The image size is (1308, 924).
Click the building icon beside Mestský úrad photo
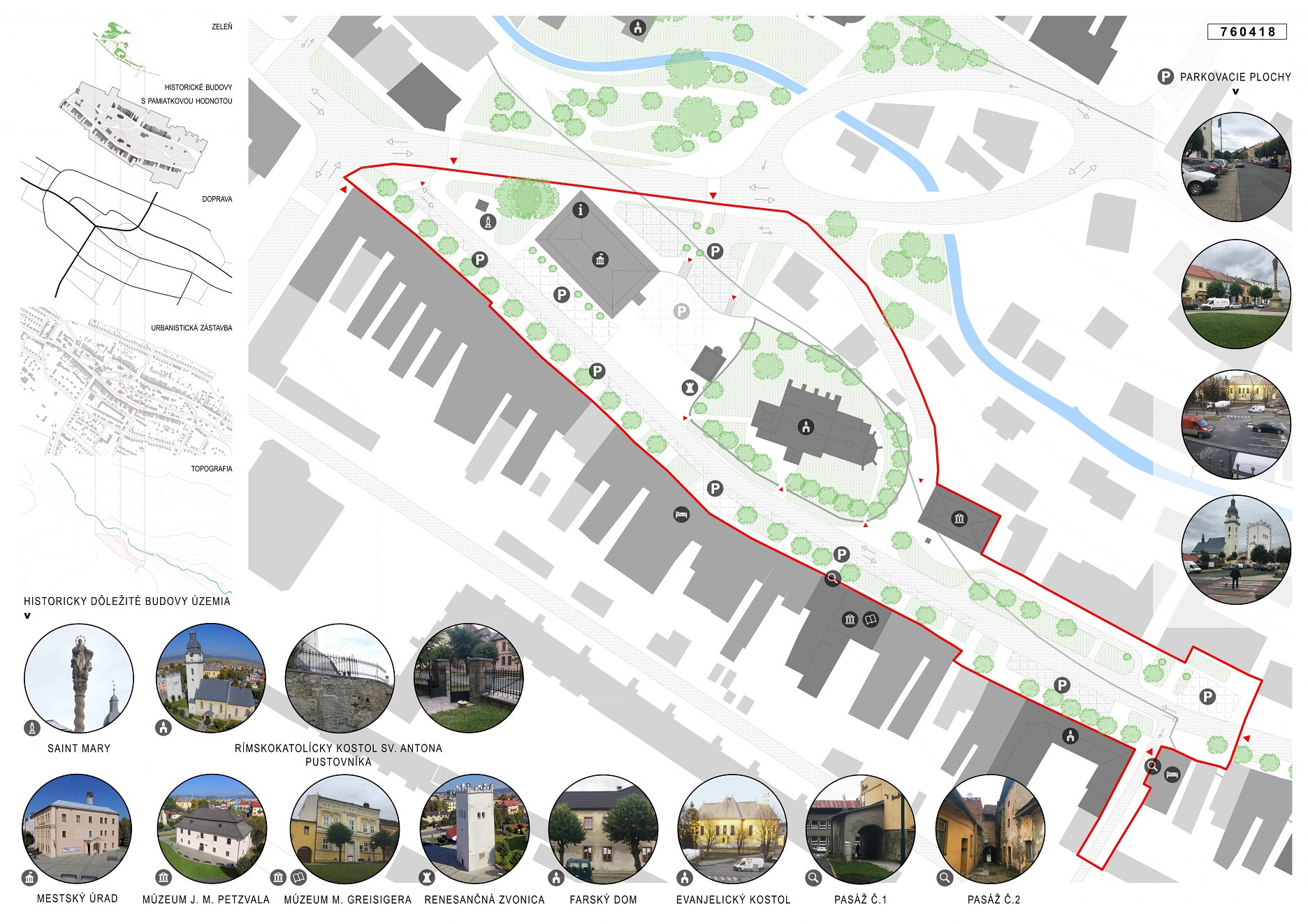(x=29, y=877)
